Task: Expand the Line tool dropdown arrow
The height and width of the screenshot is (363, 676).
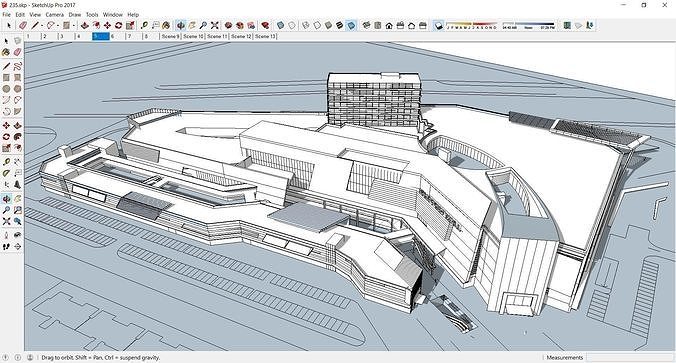Action: (x=42, y=25)
